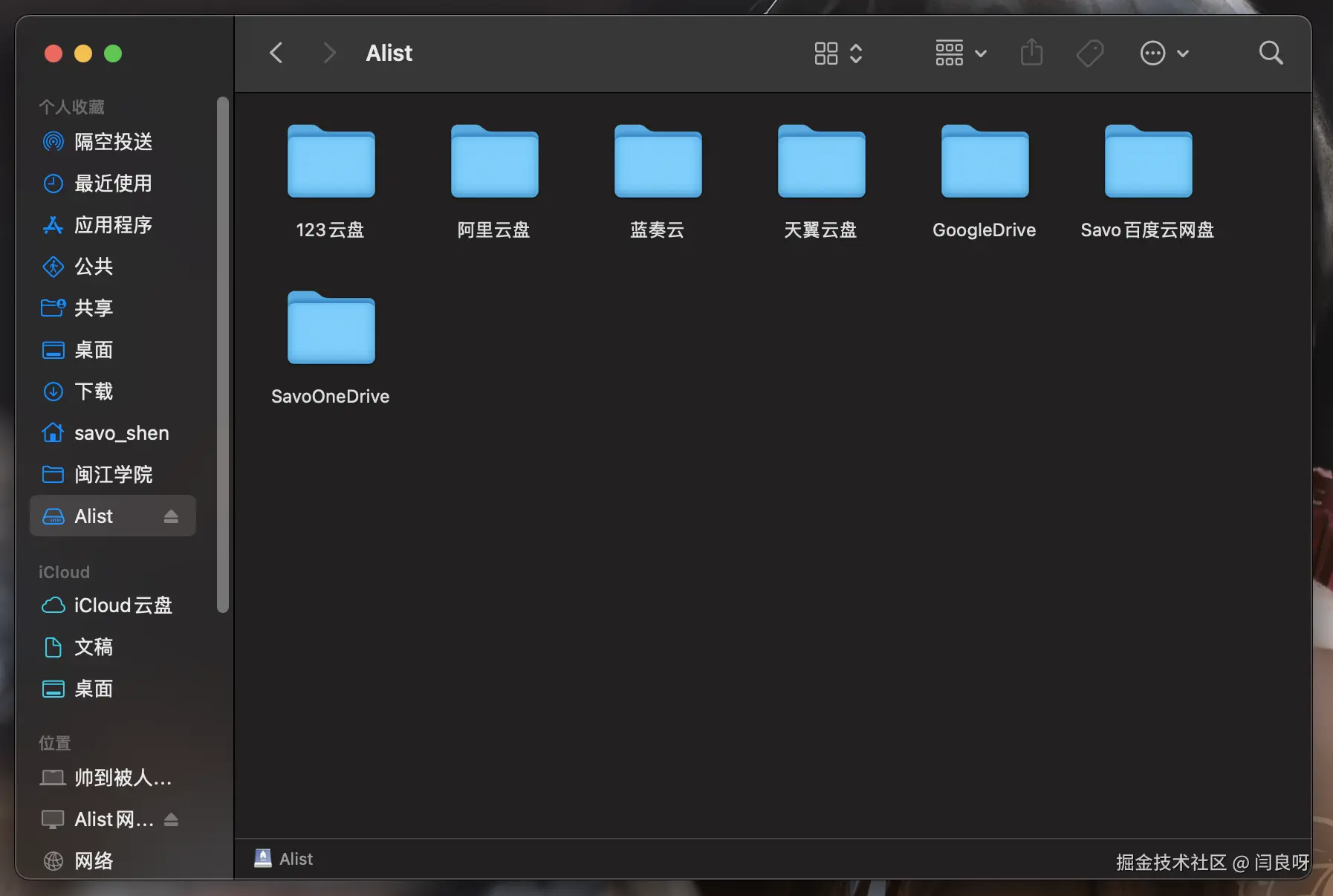Click the Savo百度云网盘 name label

pos(1148,230)
